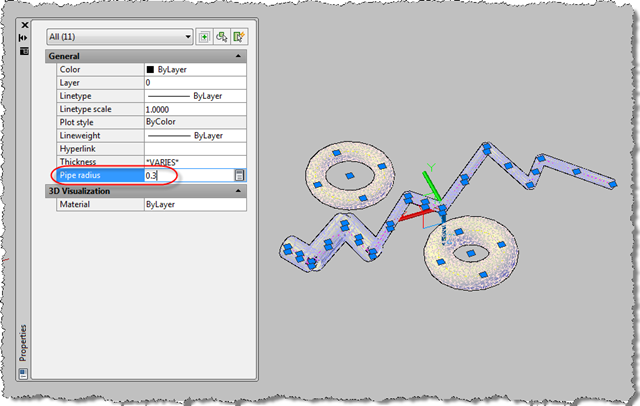Click the Layer property value

click(190, 83)
